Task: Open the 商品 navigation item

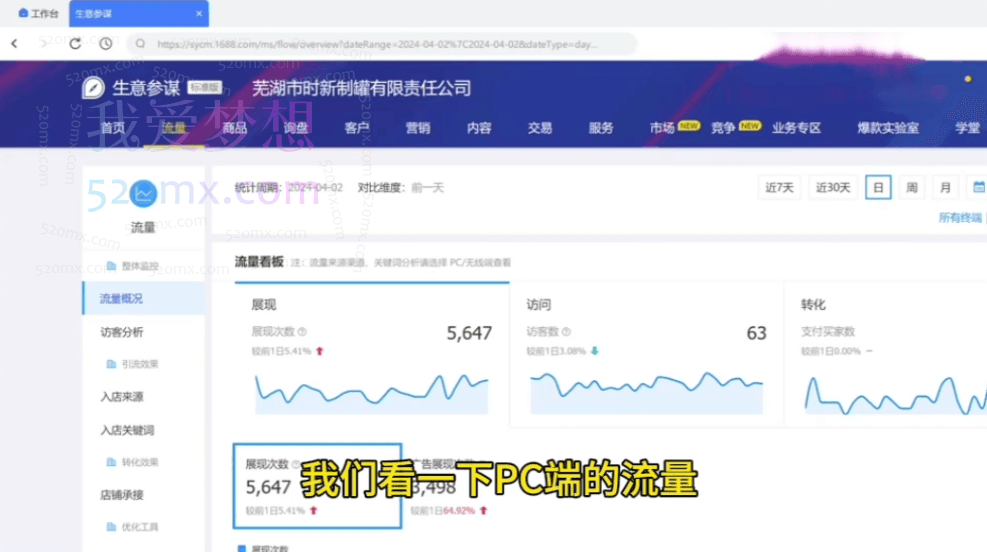Action: point(235,128)
